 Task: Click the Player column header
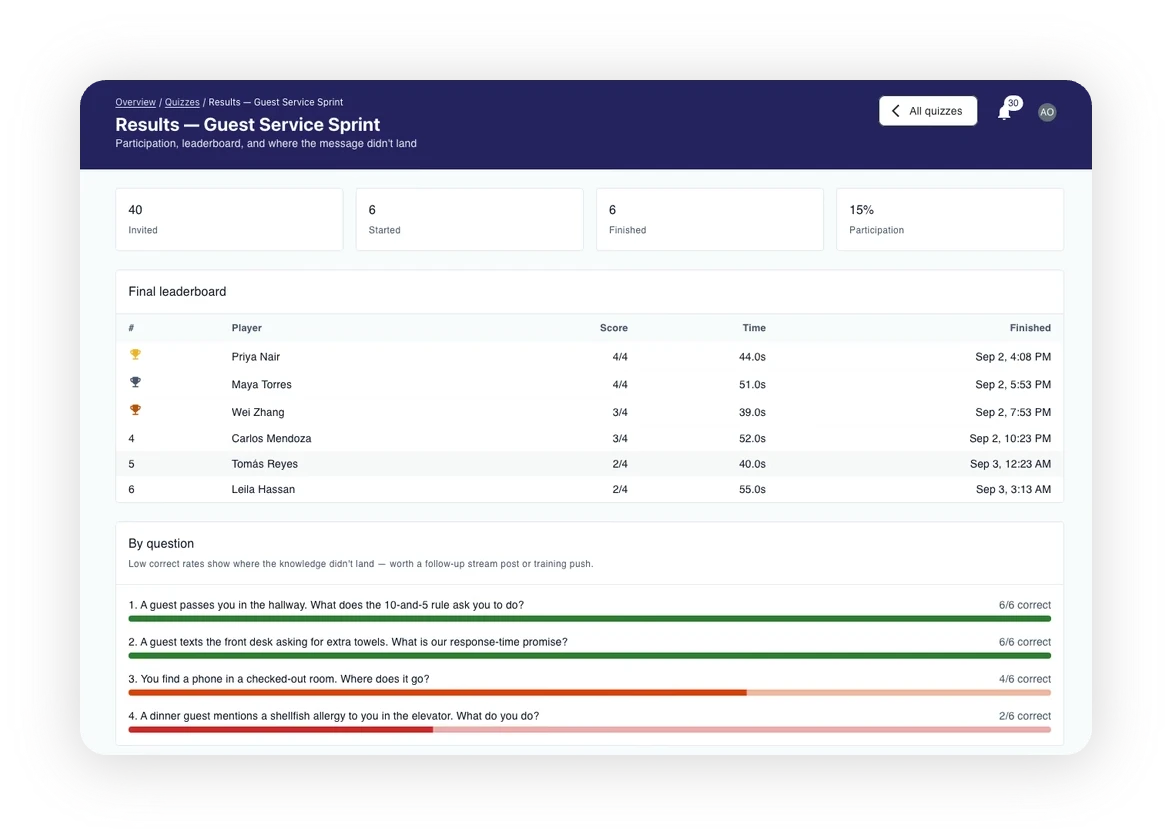click(247, 328)
